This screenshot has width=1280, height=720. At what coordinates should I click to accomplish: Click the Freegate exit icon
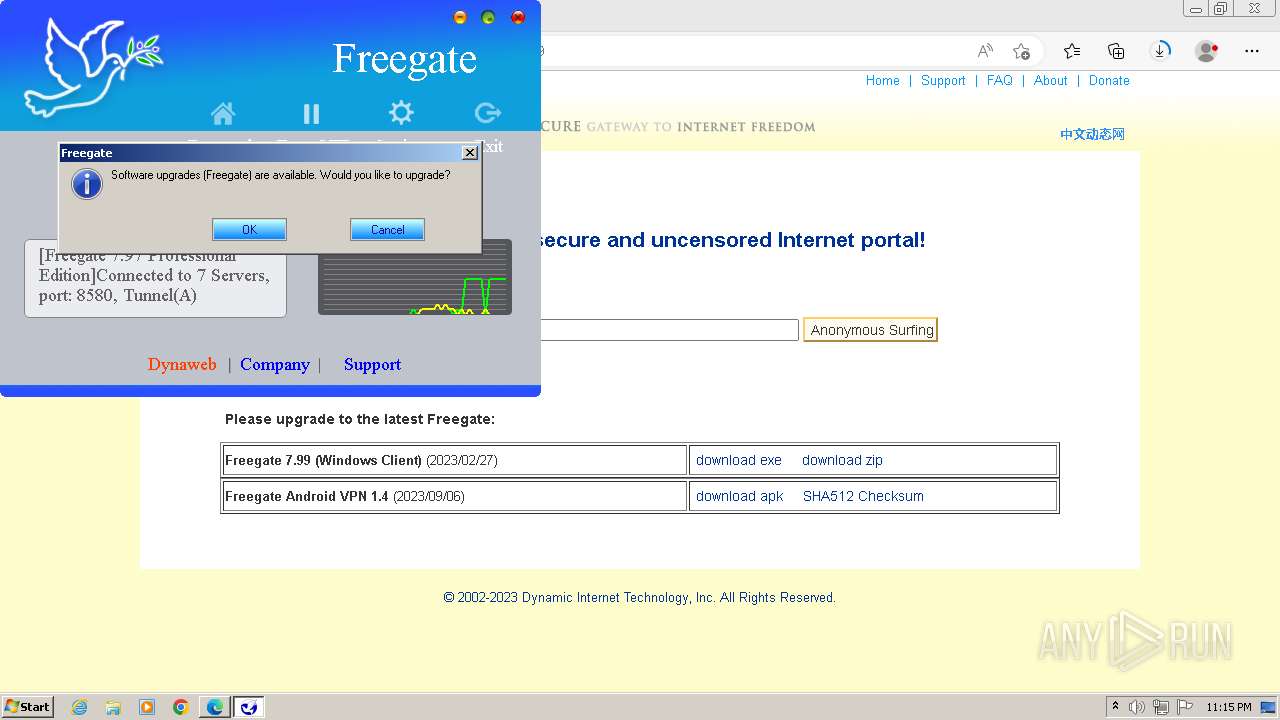[488, 113]
